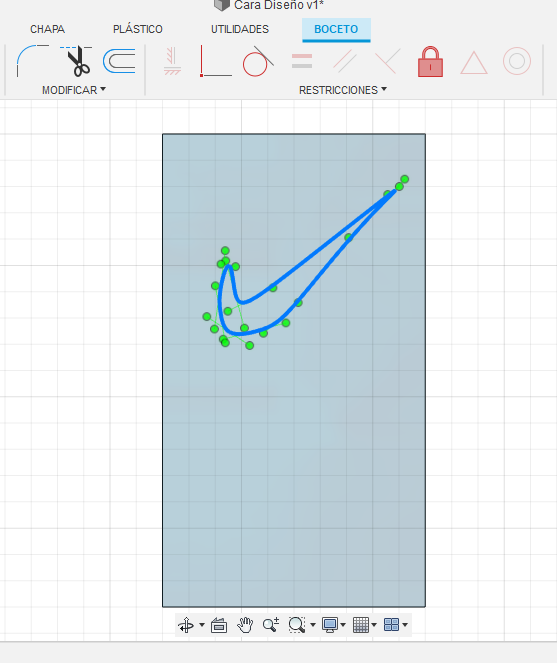Expand the Display Settings dropdown arrow

click(x=343, y=625)
